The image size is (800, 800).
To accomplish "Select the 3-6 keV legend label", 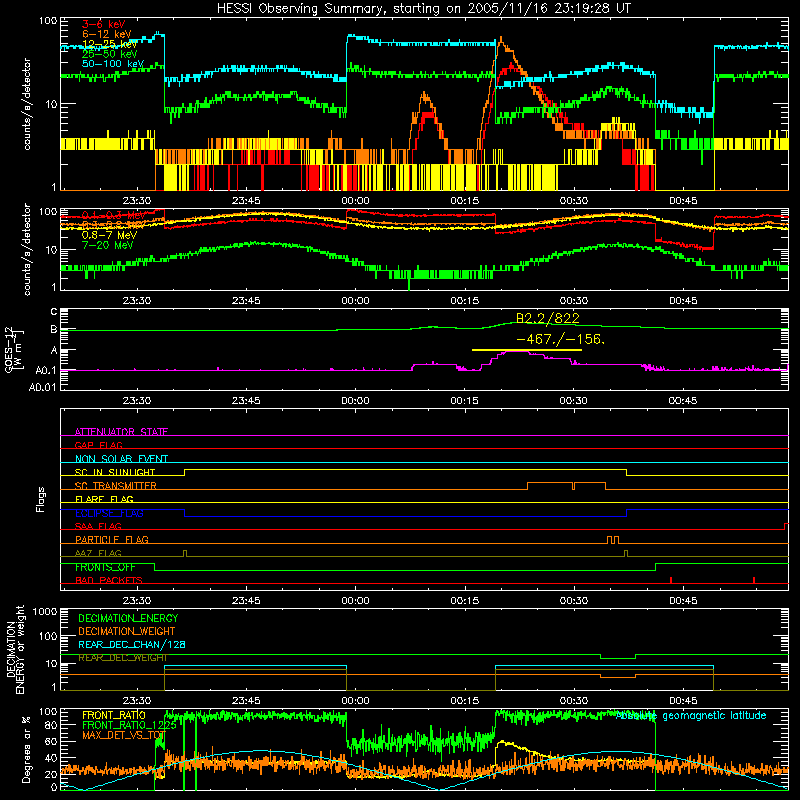I will [104, 24].
